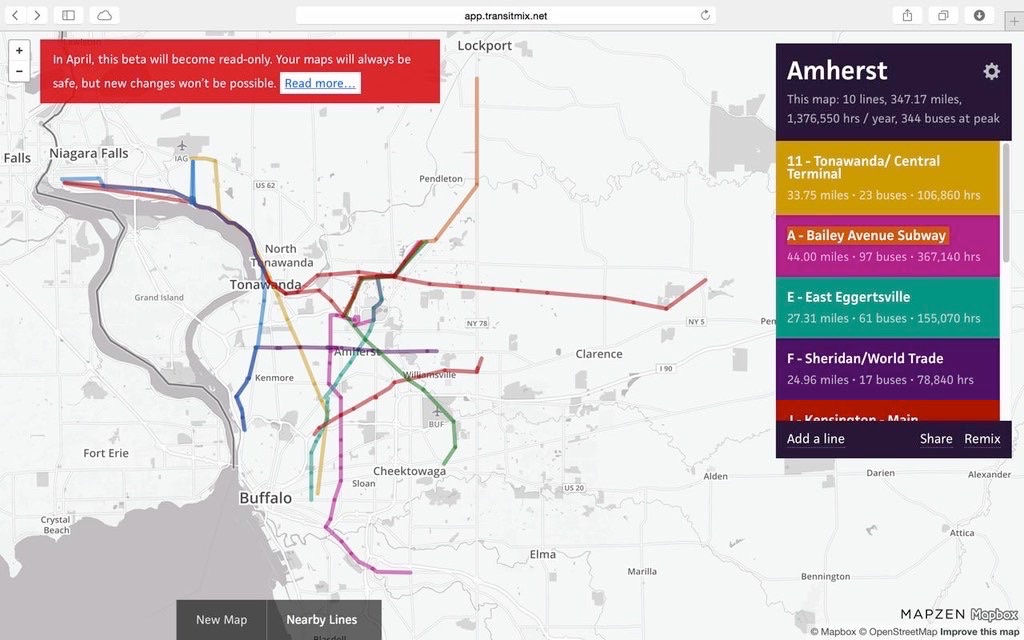
Task: Click the Elma town label
Action: (x=543, y=554)
